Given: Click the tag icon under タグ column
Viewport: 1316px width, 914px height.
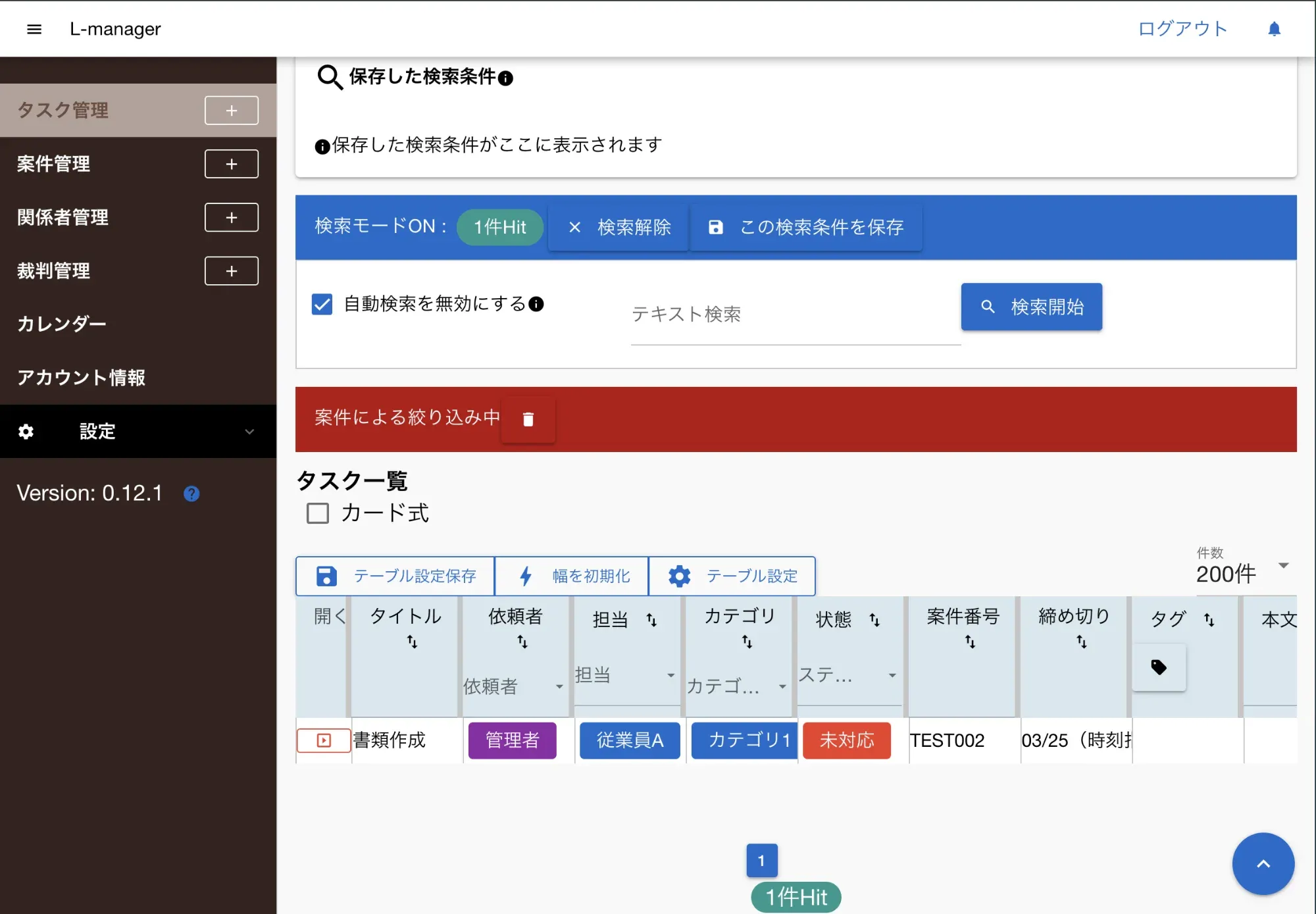Looking at the screenshot, I should click(x=1159, y=667).
